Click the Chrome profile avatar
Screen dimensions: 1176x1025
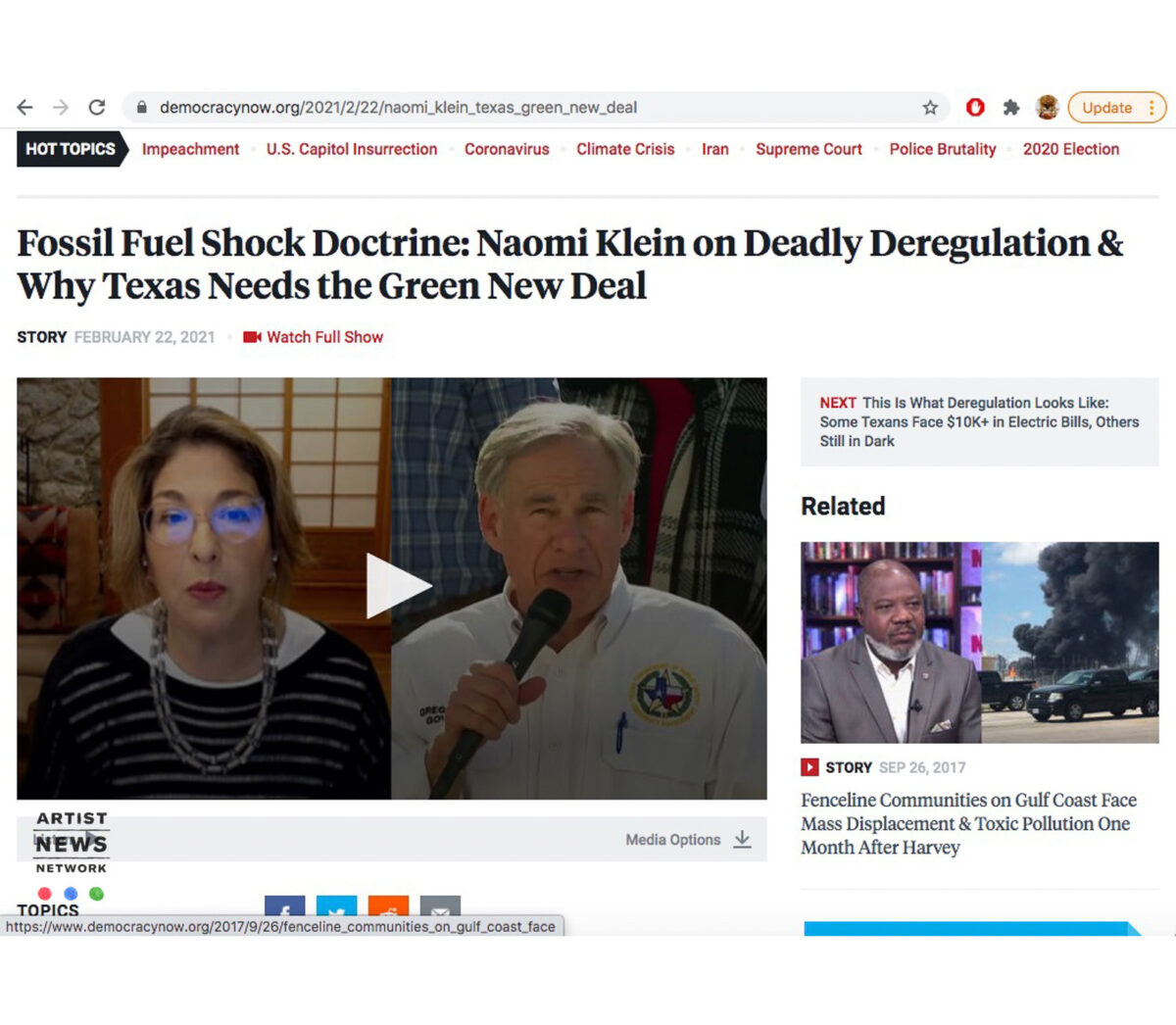[x=1047, y=108]
